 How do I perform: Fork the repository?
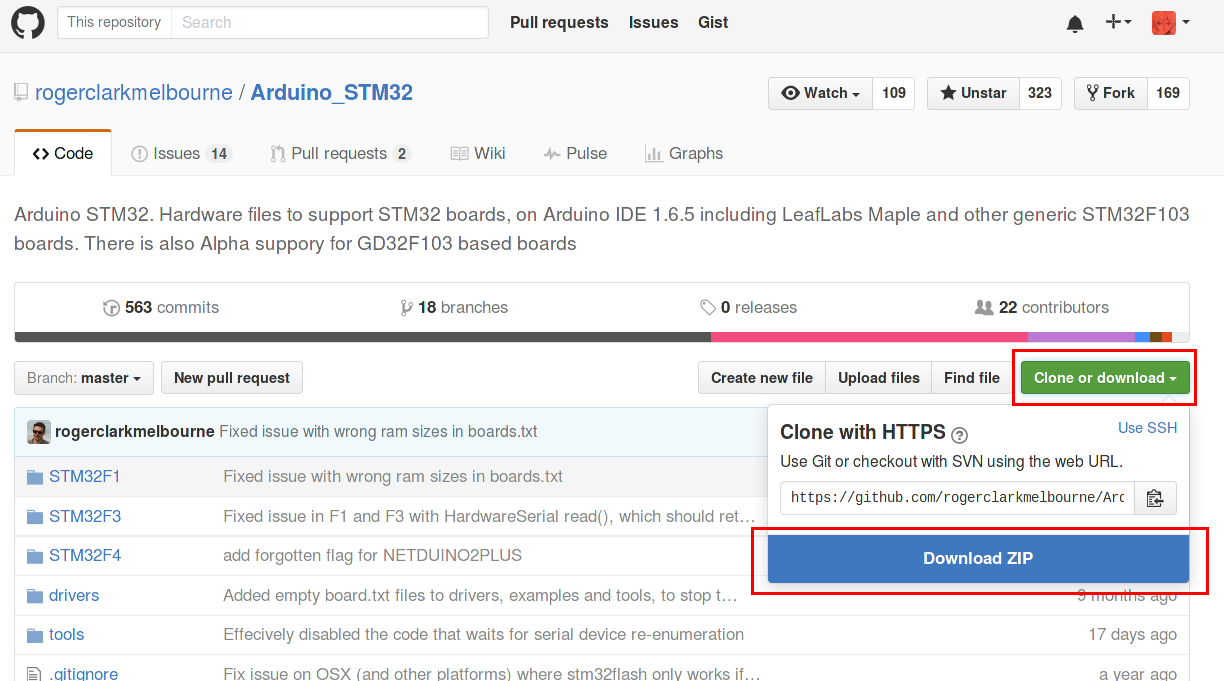(x=1110, y=93)
